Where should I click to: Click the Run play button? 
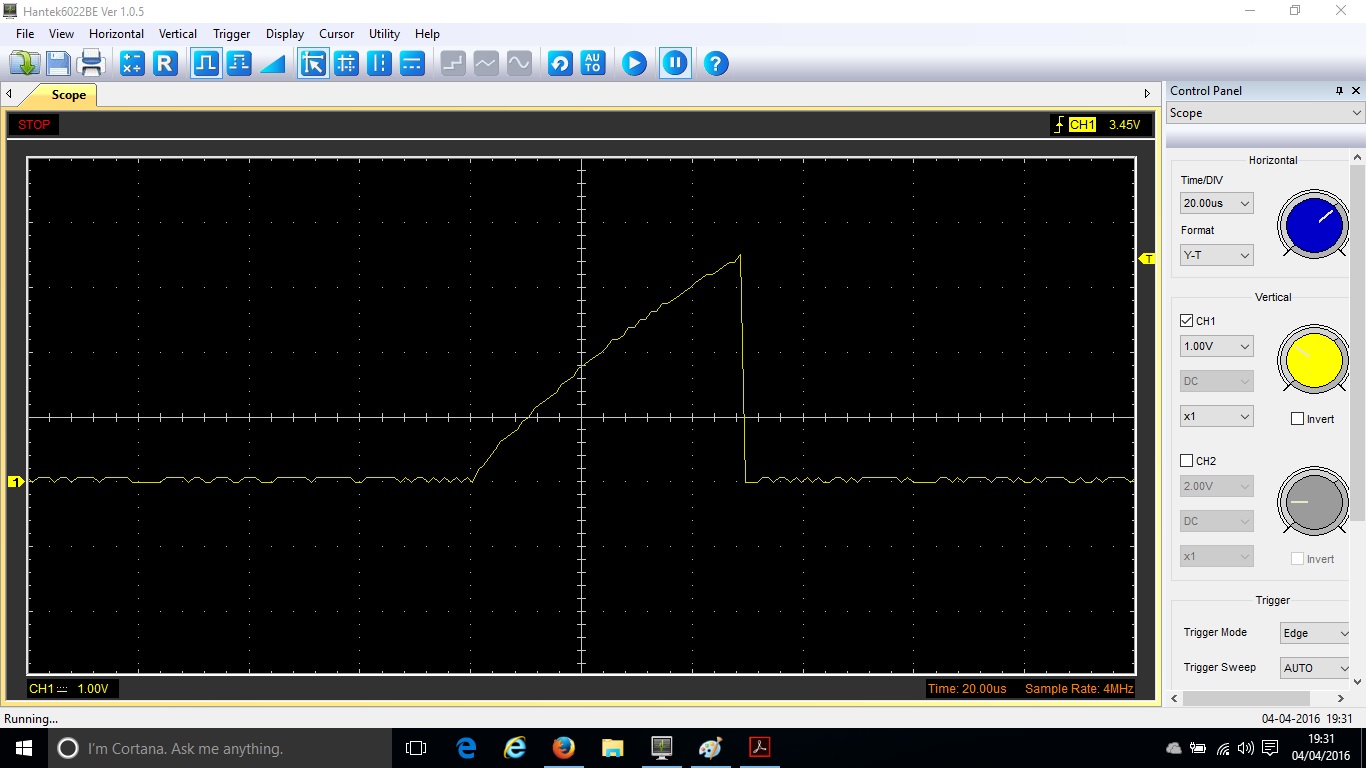pyautogui.click(x=634, y=64)
